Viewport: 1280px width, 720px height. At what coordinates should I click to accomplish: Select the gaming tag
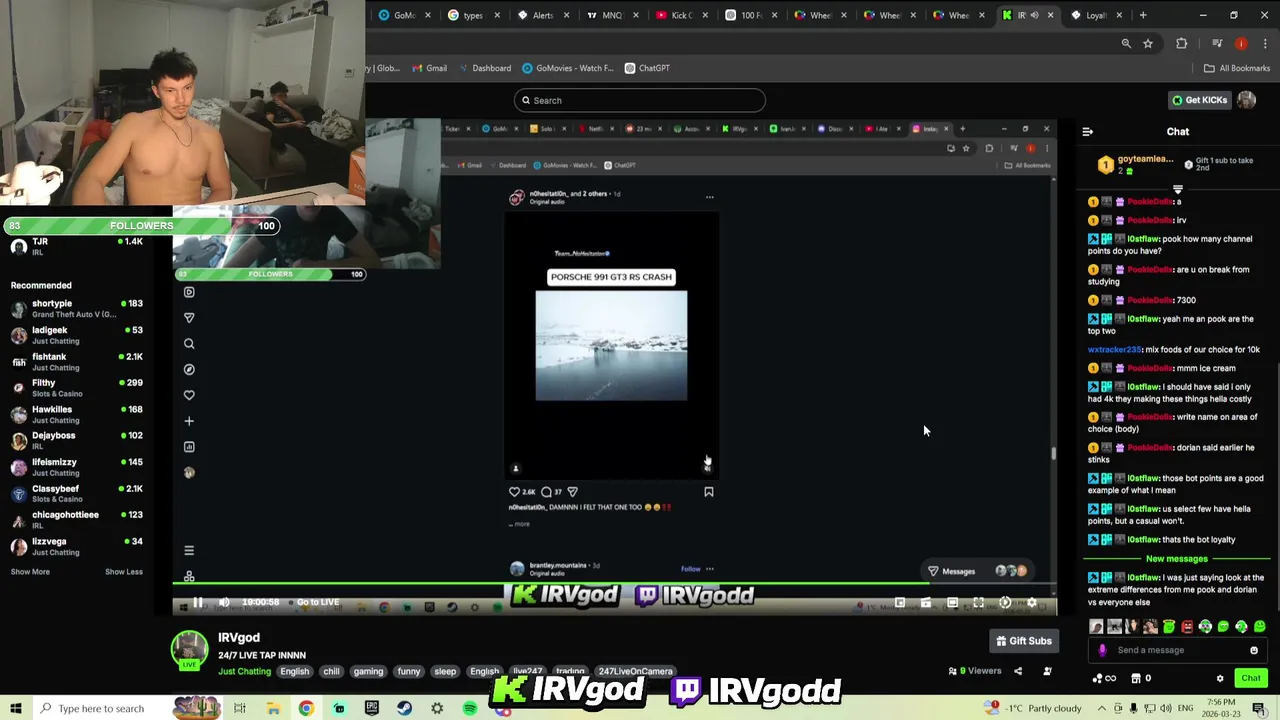click(x=368, y=672)
